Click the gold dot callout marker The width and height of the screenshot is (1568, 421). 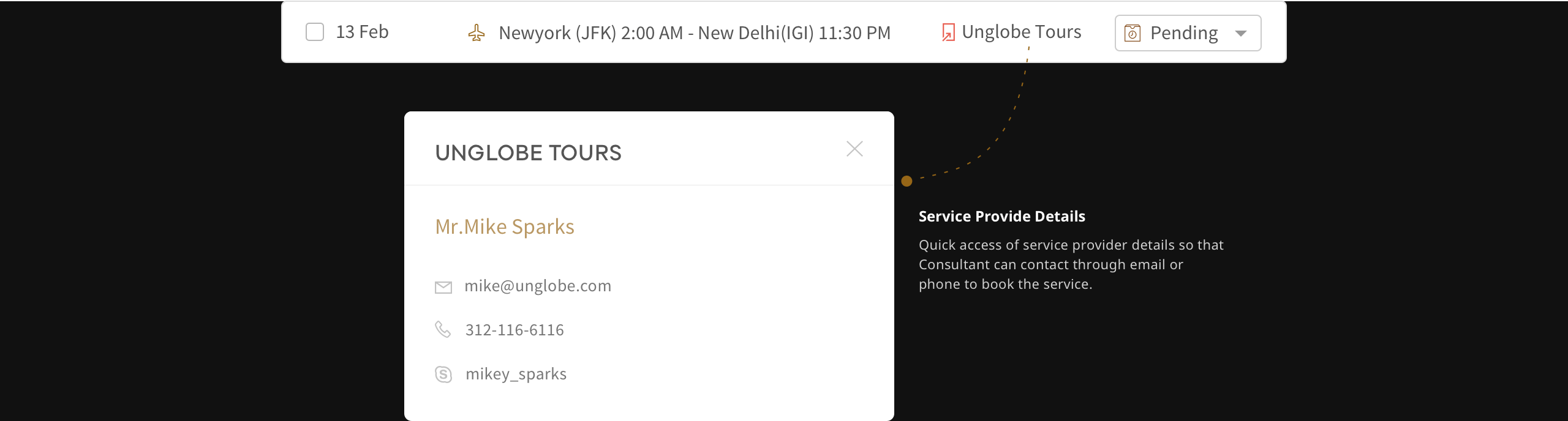(x=907, y=181)
